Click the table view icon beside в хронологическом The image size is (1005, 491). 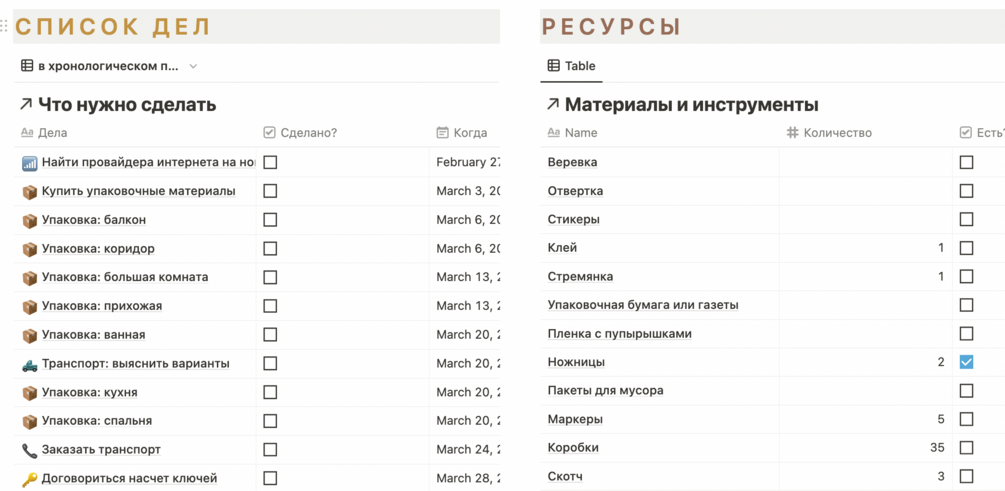pos(27,66)
